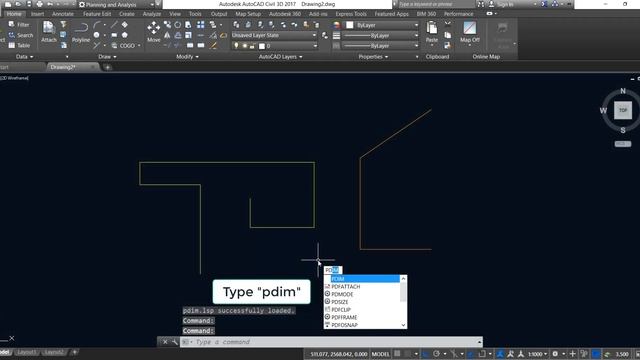Open the 1:1000 annotation scale dropdown
640x360 pixels.
pos(538,354)
